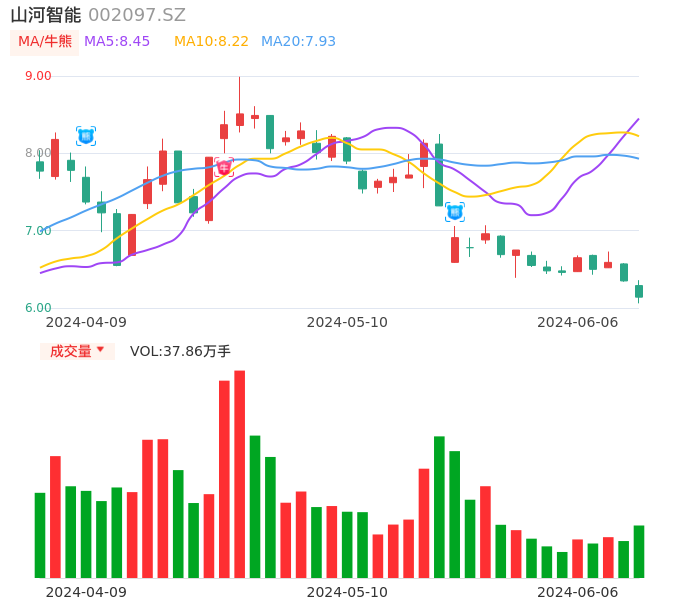Click the 2024-06-06 date label under the volume chart

tap(577, 592)
